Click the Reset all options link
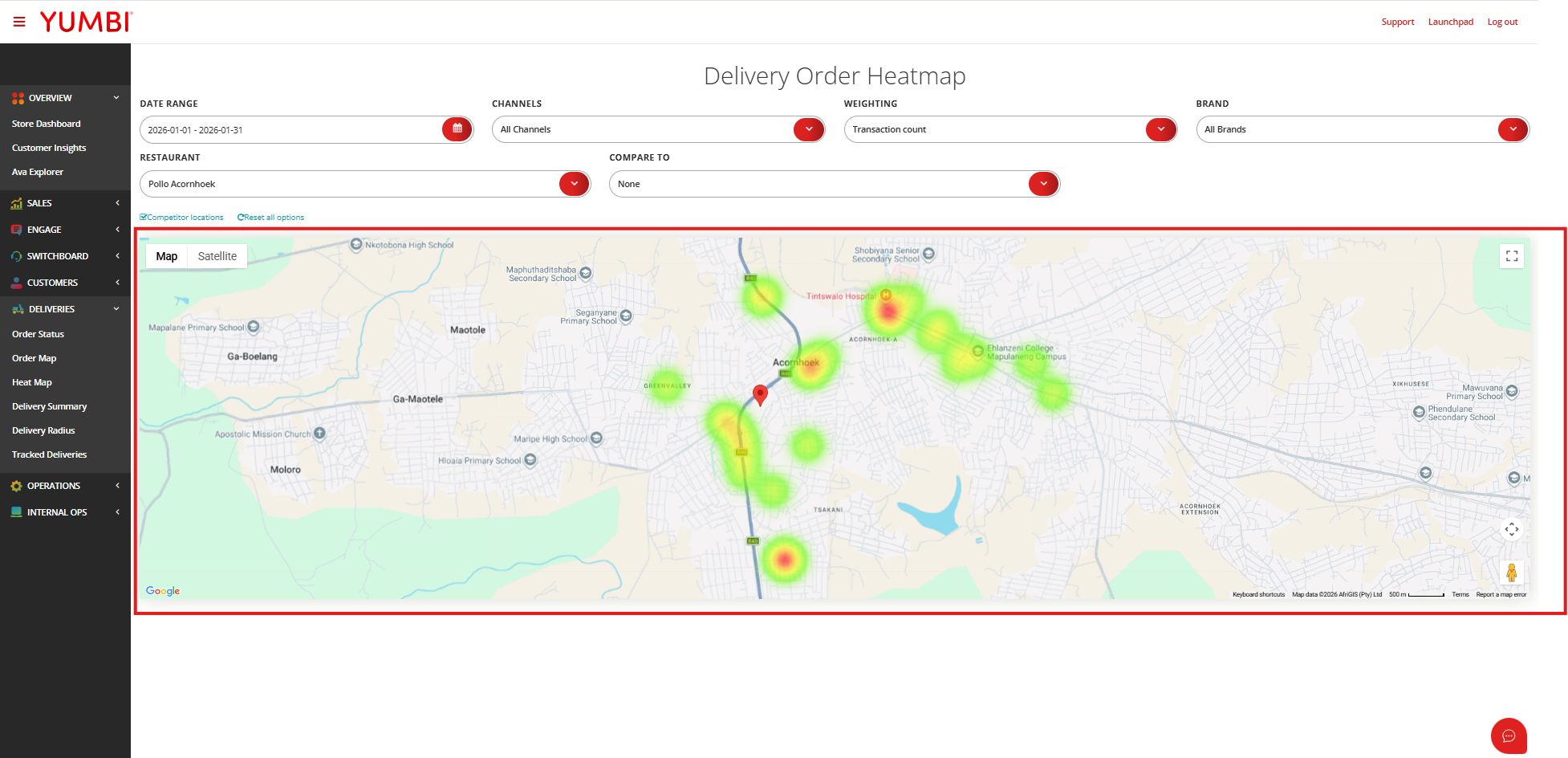1568x758 pixels. tap(270, 218)
